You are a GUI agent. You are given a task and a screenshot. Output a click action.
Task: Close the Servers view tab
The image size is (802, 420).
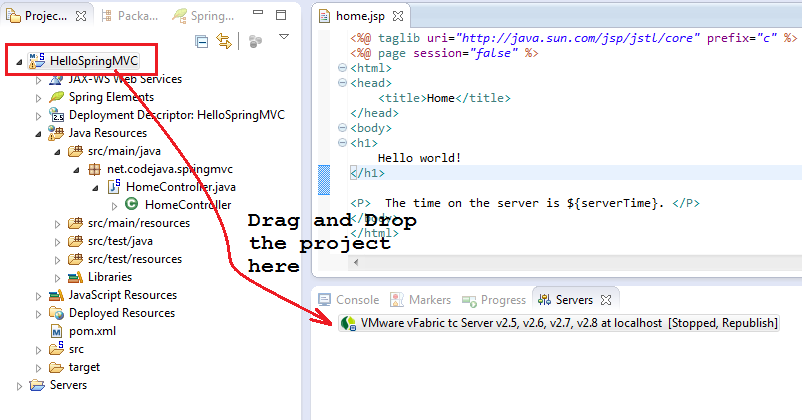(x=606, y=300)
